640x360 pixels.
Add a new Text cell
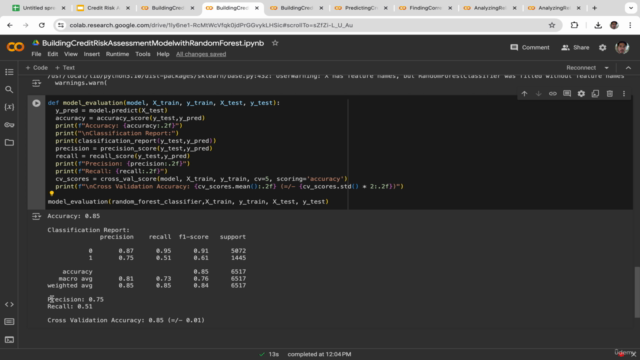point(65,68)
